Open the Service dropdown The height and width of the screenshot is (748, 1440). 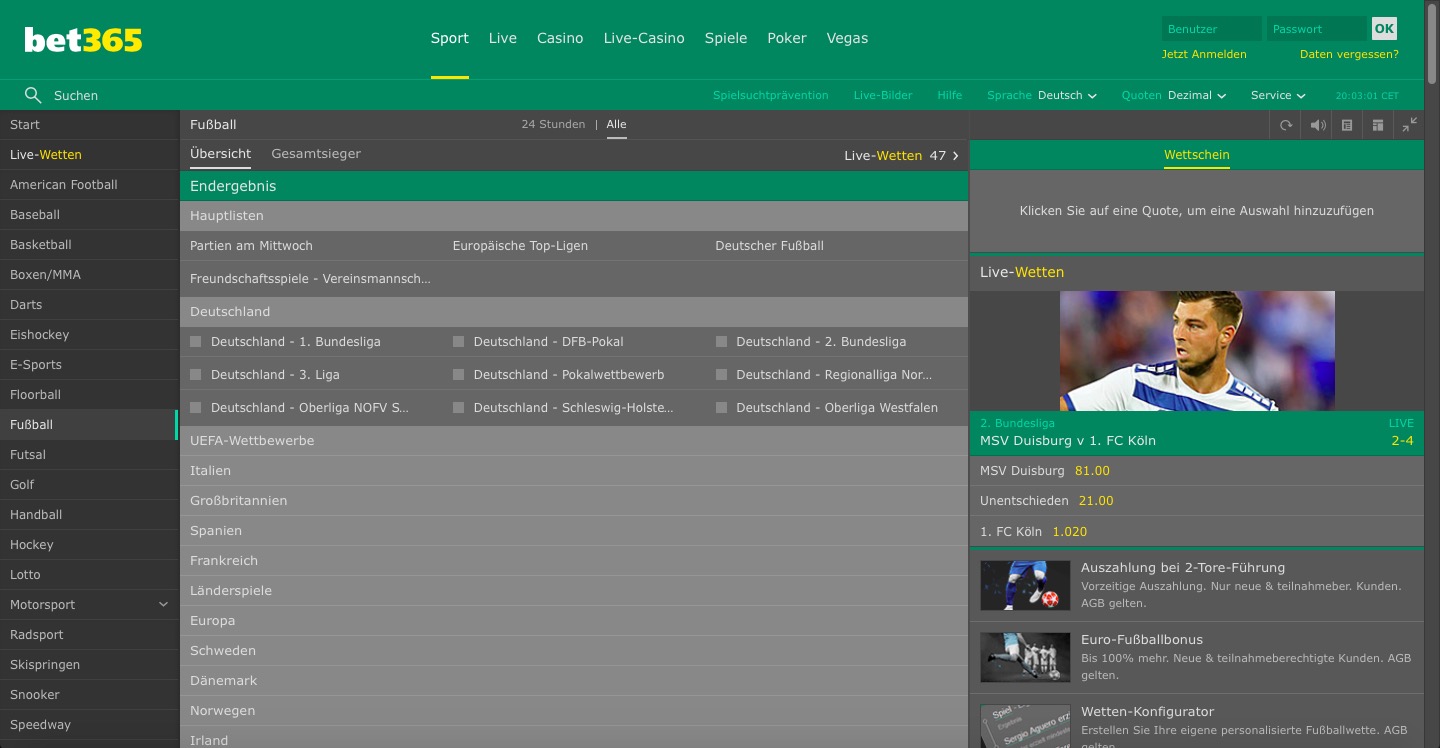(1278, 95)
